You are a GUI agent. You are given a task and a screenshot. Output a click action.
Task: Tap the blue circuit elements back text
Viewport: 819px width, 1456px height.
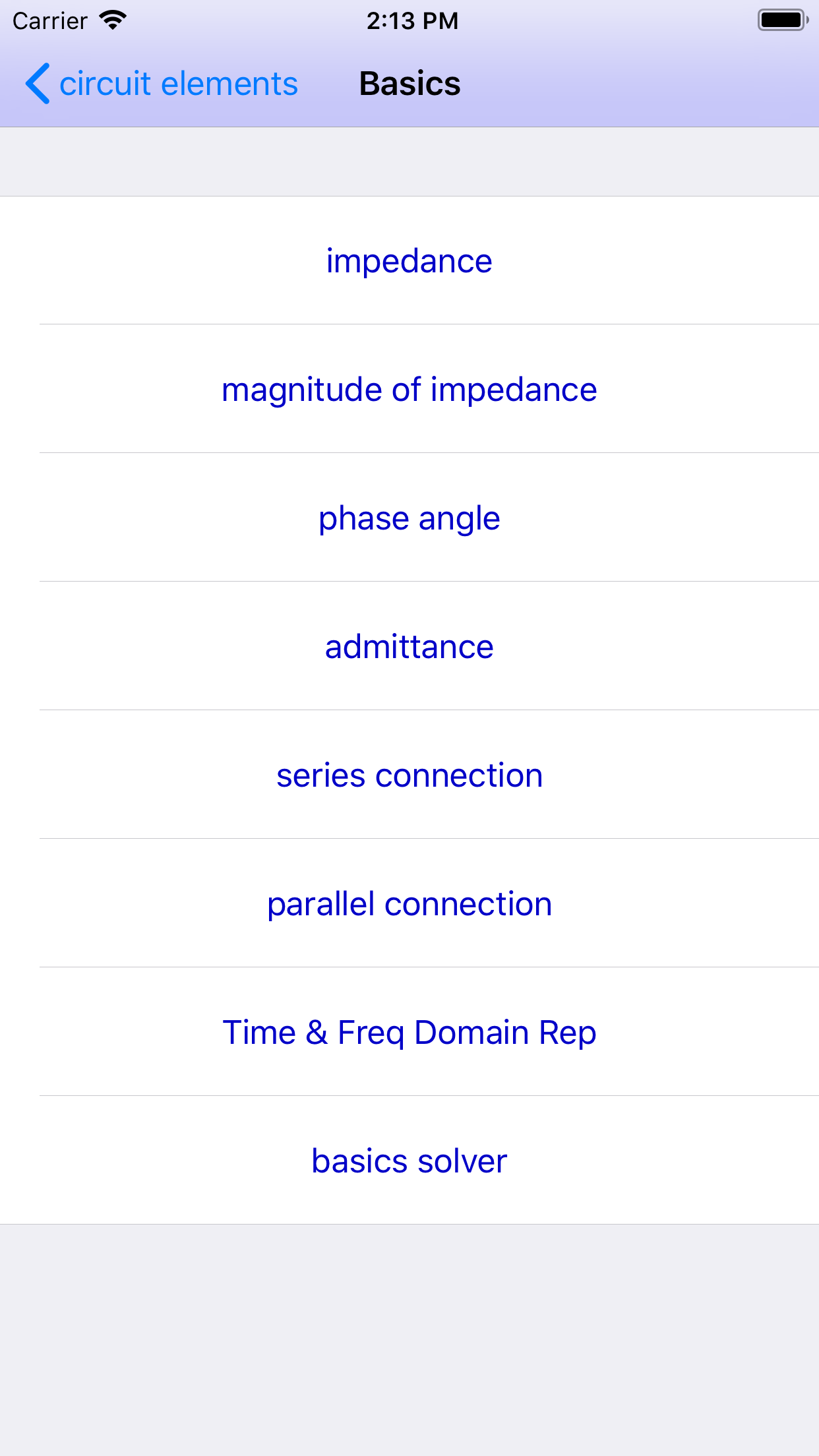click(178, 84)
